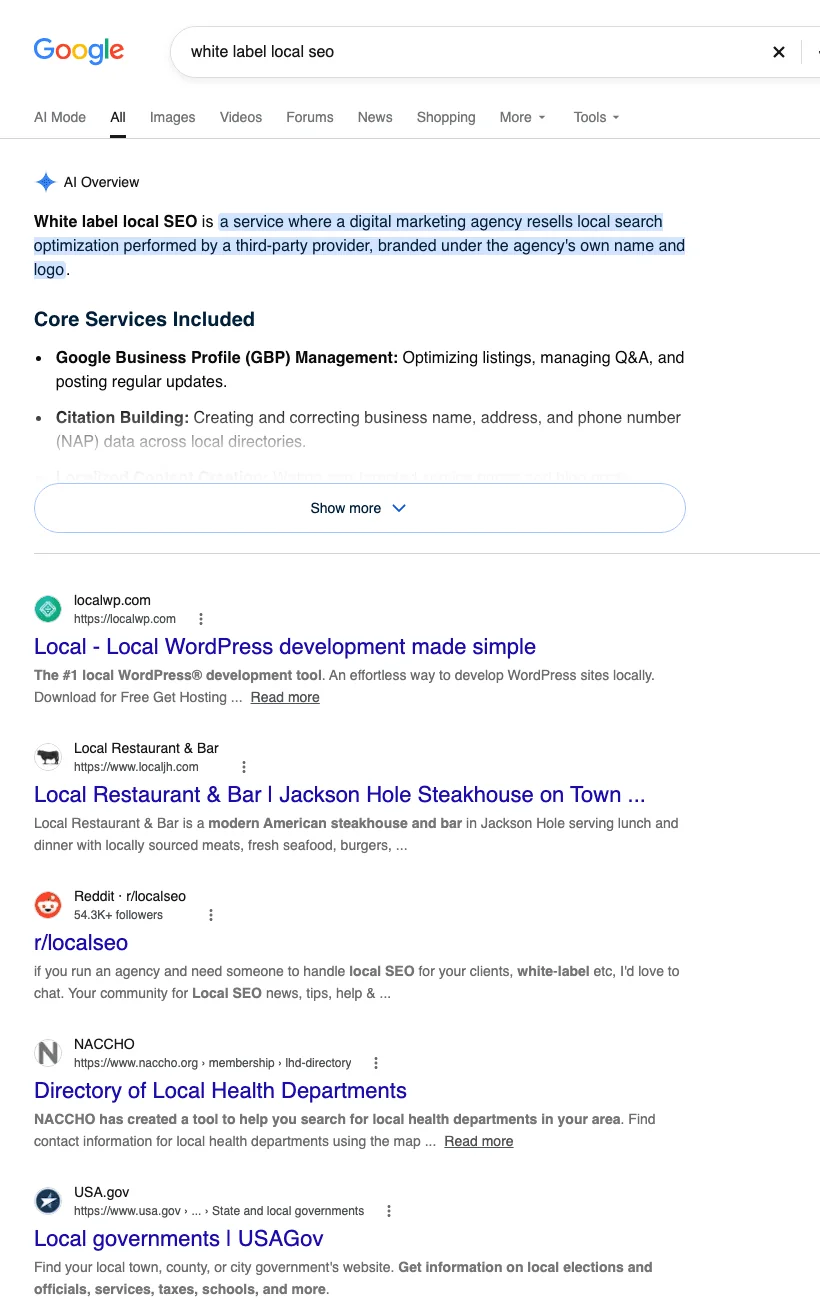Click Read more under the localwp.com result
The image size is (820, 1300).
(285, 697)
